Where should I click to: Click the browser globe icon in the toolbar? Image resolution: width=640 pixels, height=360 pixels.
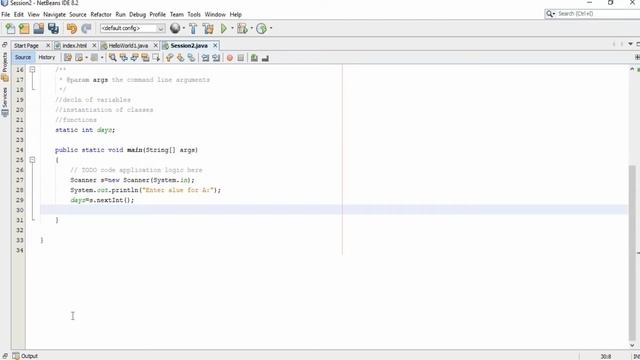pos(175,28)
